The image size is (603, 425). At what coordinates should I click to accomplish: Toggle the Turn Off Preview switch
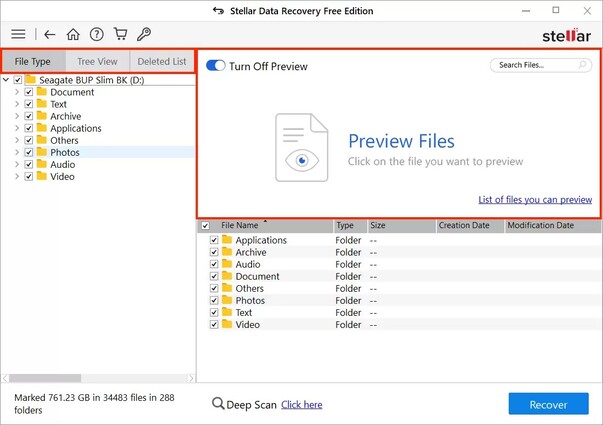[216, 65]
